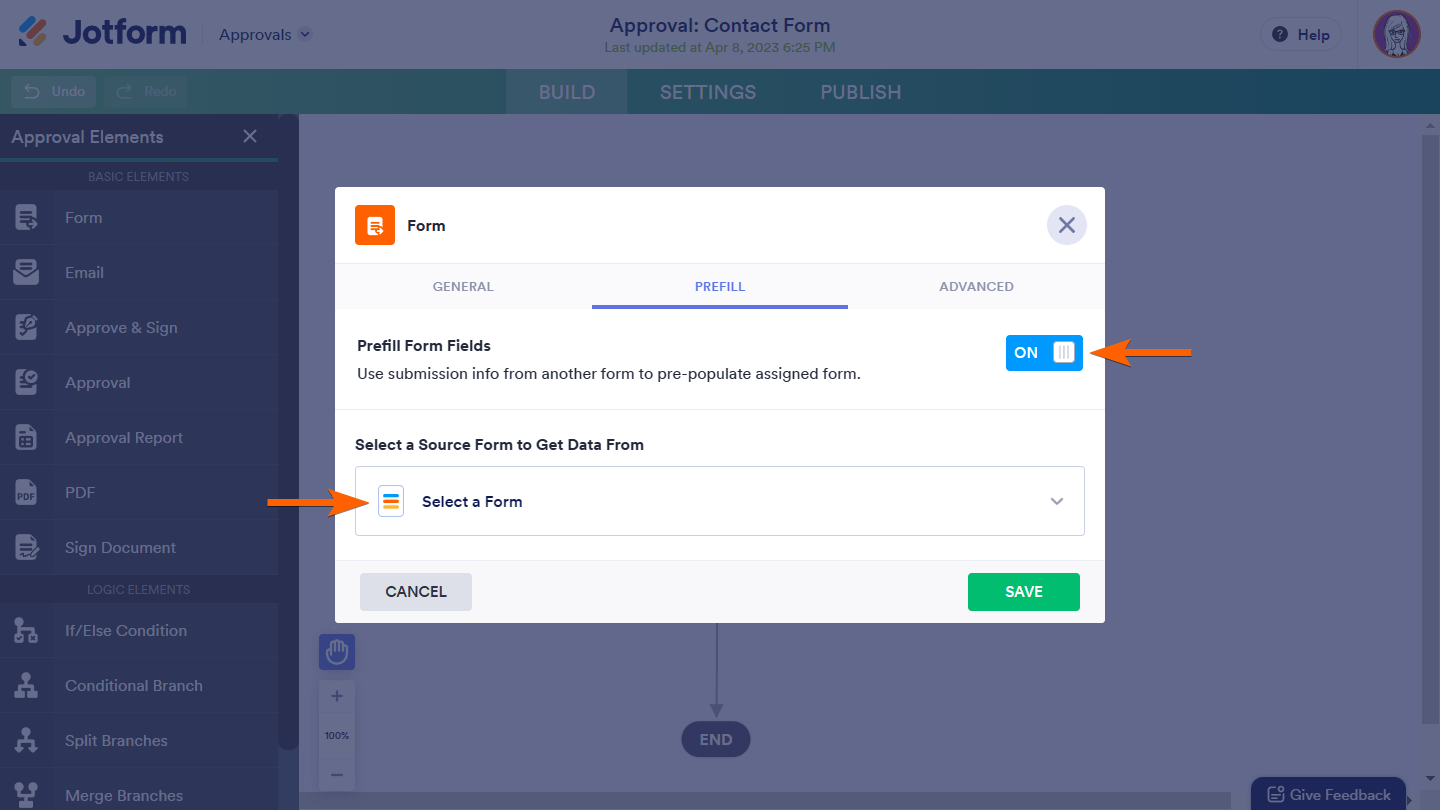Select the PDF element icon
The width and height of the screenshot is (1440, 810).
pos(26,493)
